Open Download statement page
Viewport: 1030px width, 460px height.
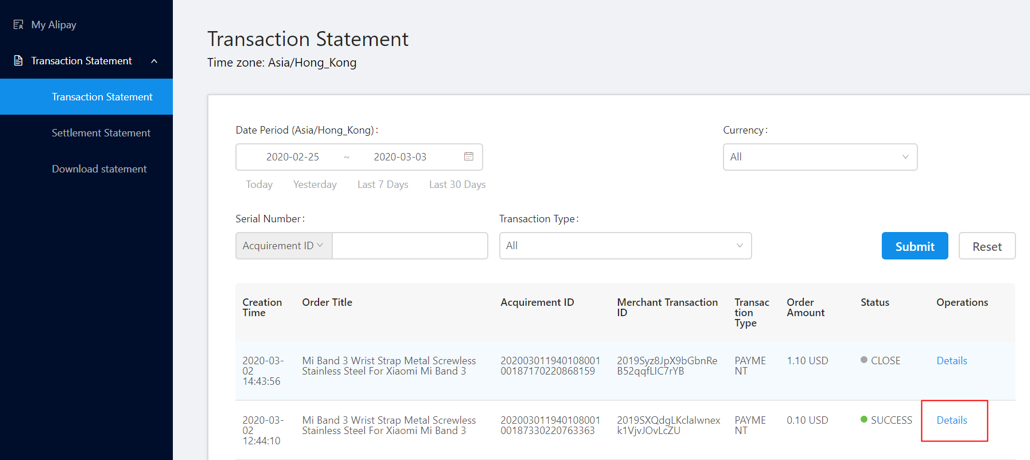pyautogui.click(x=99, y=169)
